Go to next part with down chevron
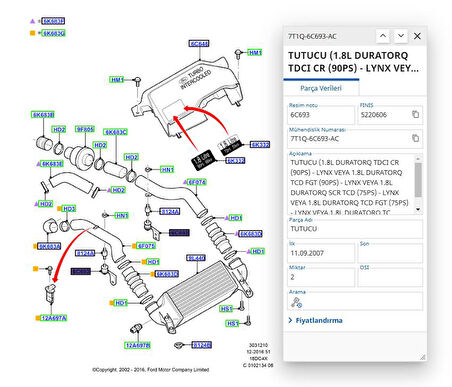Screen dimensions: 452x387 pyautogui.click(x=401, y=36)
